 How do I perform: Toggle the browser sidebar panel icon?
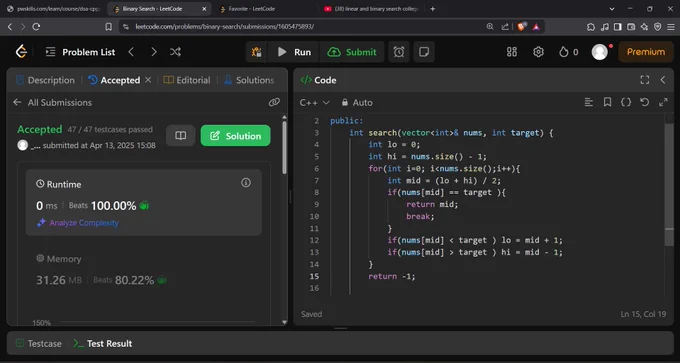pos(618,27)
